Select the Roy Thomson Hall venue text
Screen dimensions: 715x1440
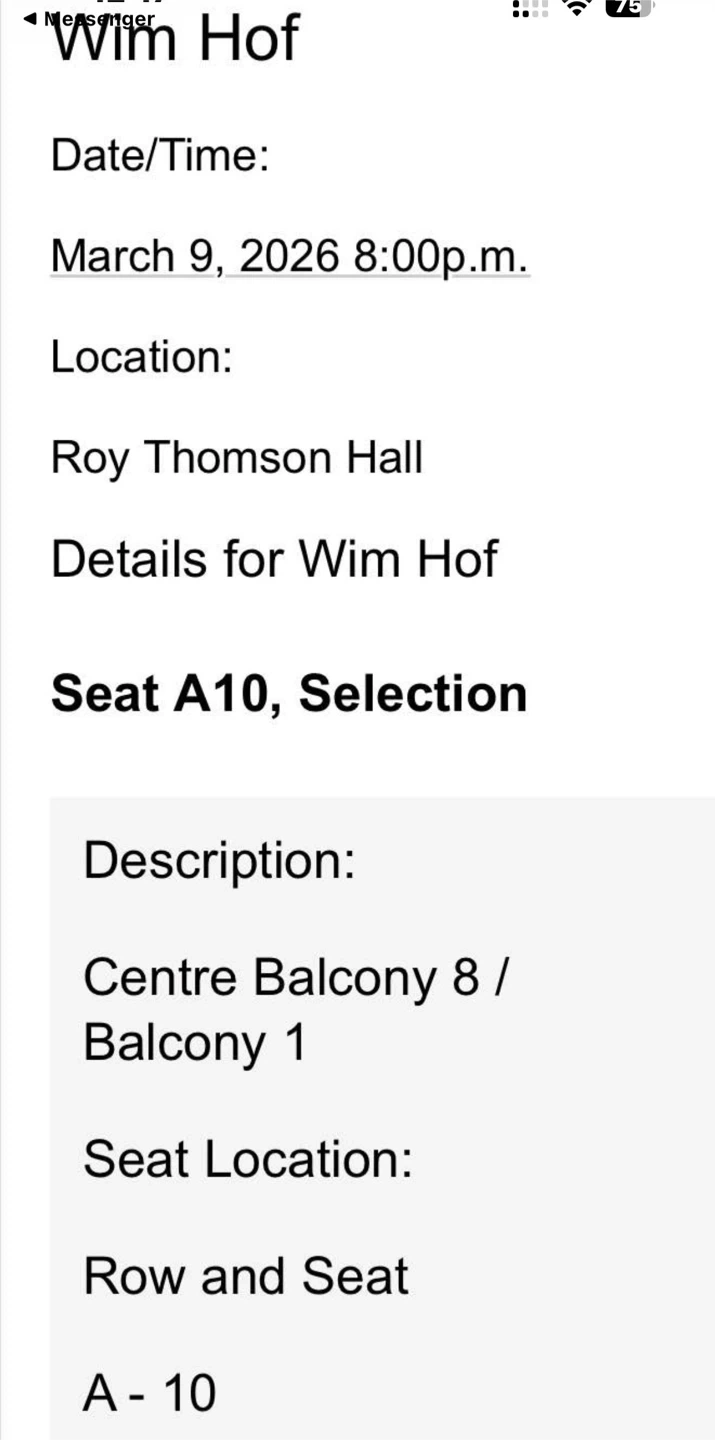point(237,458)
